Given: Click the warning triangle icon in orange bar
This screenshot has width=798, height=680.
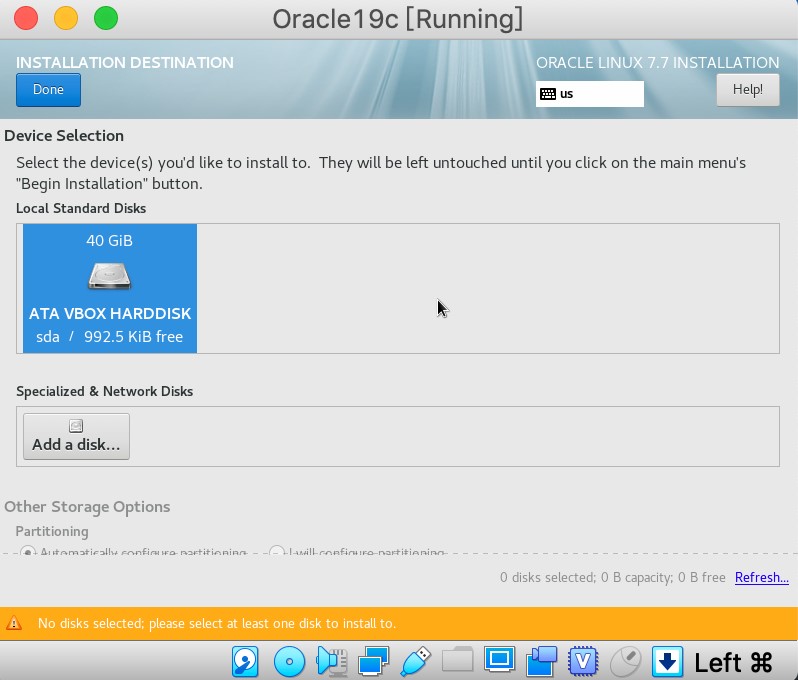Looking at the screenshot, I should (14, 623).
